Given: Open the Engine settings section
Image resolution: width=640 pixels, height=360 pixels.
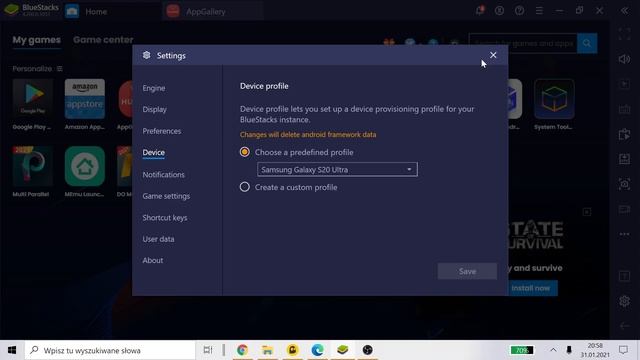Looking at the screenshot, I should coord(153,88).
